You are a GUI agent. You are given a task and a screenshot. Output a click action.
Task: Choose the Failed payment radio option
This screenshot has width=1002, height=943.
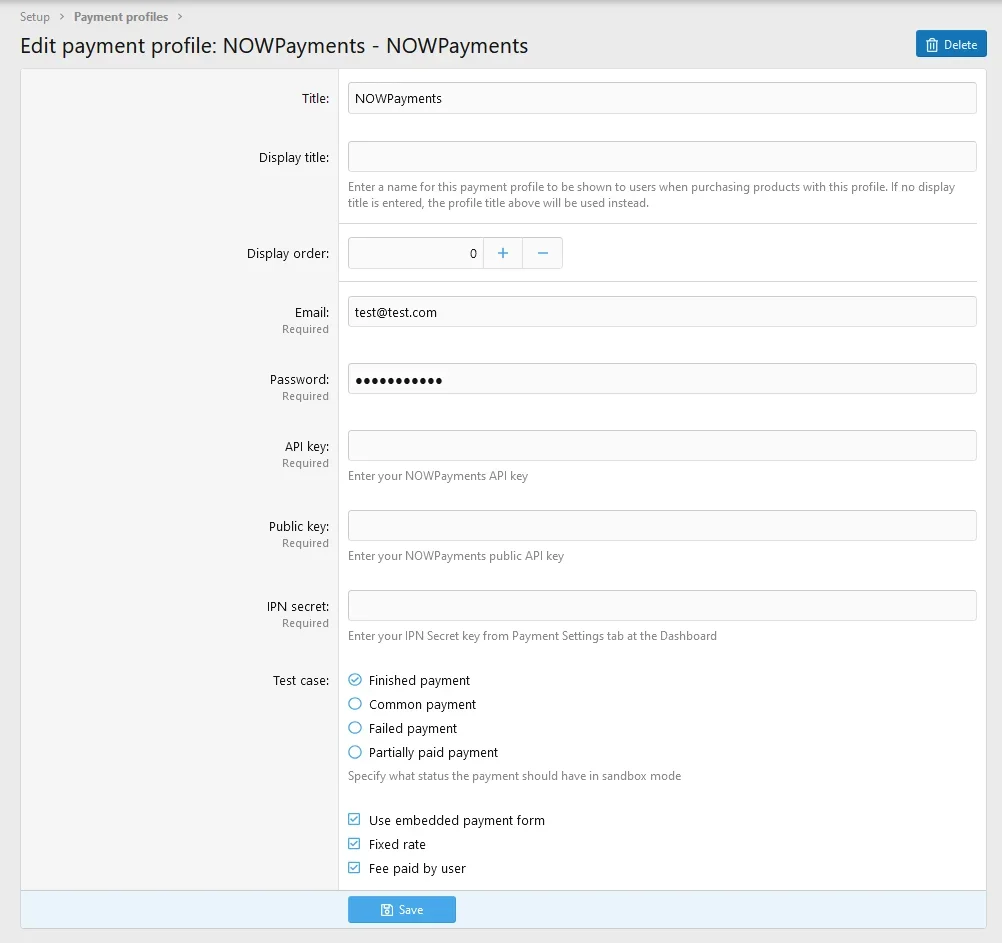coord(355,728)
